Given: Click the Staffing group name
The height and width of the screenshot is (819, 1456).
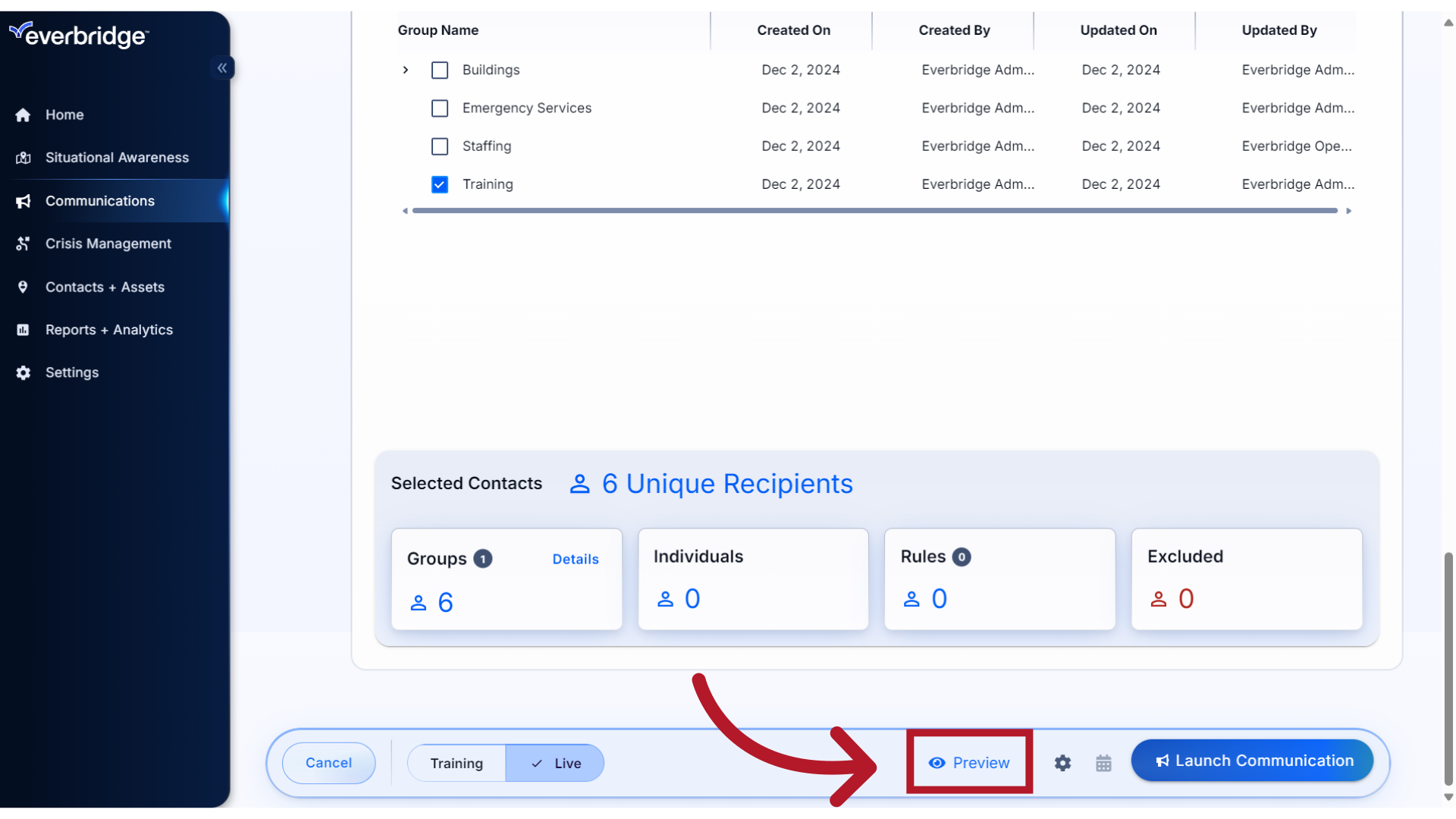Looking at the screenshot, I should pos(487,146).
